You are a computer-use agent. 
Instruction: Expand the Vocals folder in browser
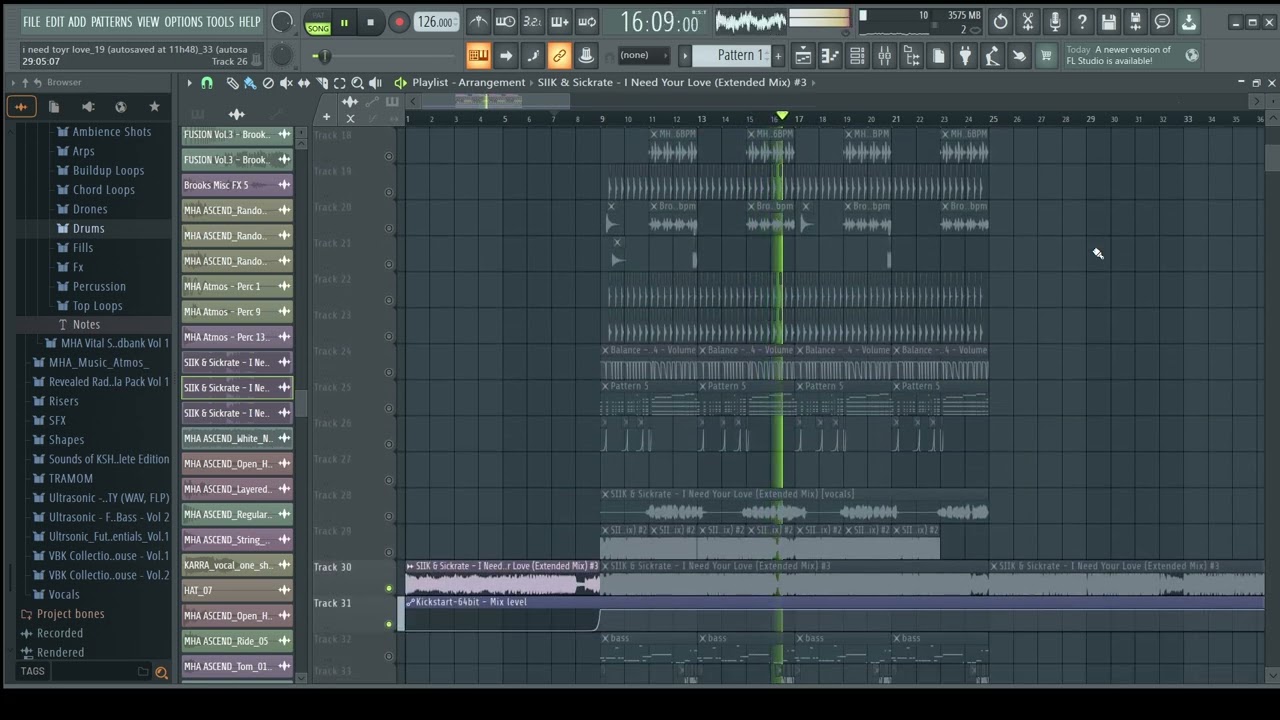pos(64,594)
